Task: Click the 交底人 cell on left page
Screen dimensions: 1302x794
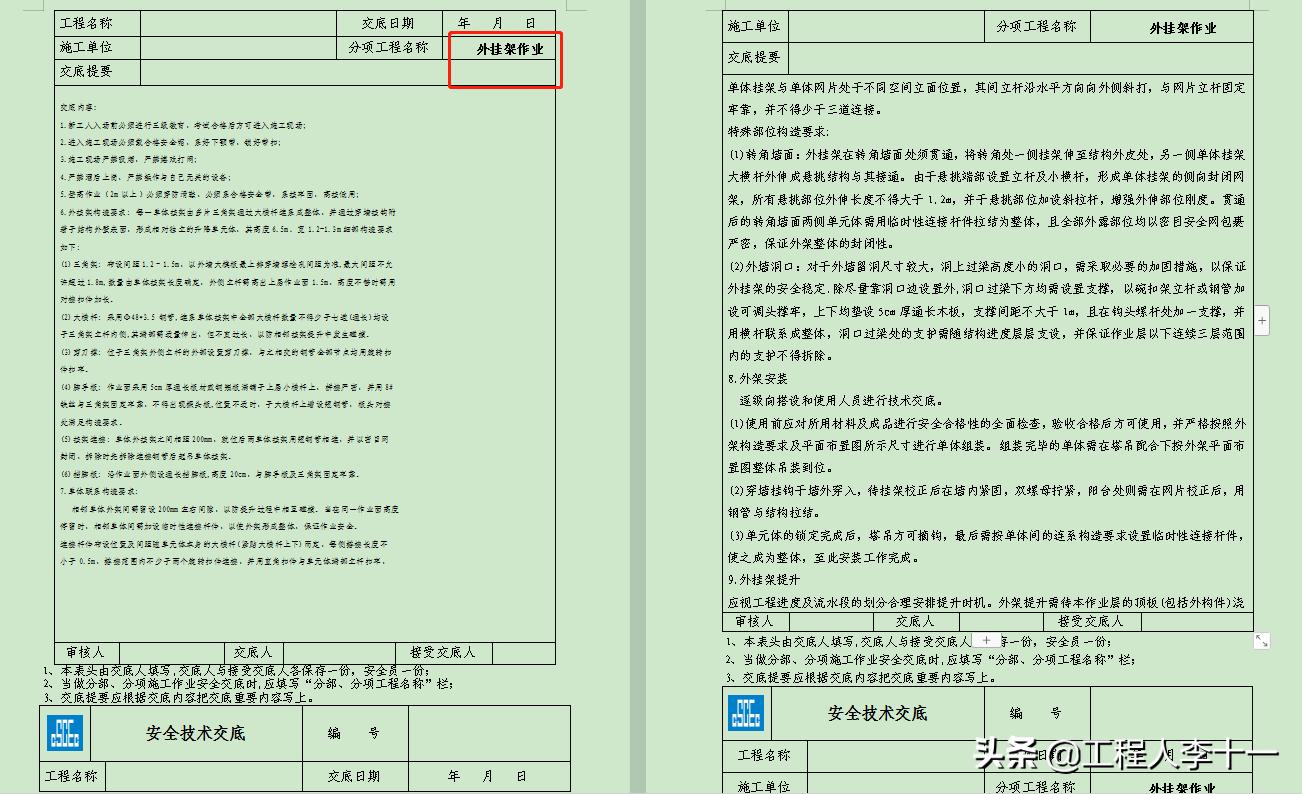Action: pos(253,652)
